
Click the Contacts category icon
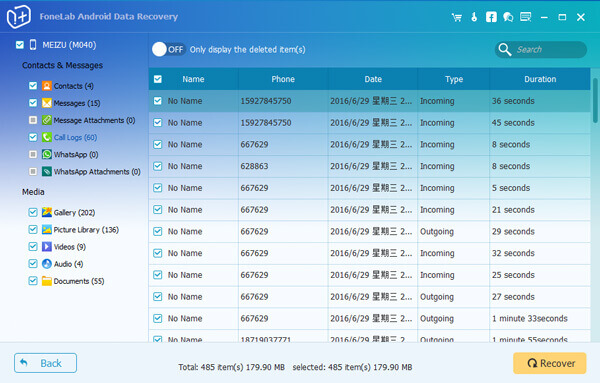47,86
